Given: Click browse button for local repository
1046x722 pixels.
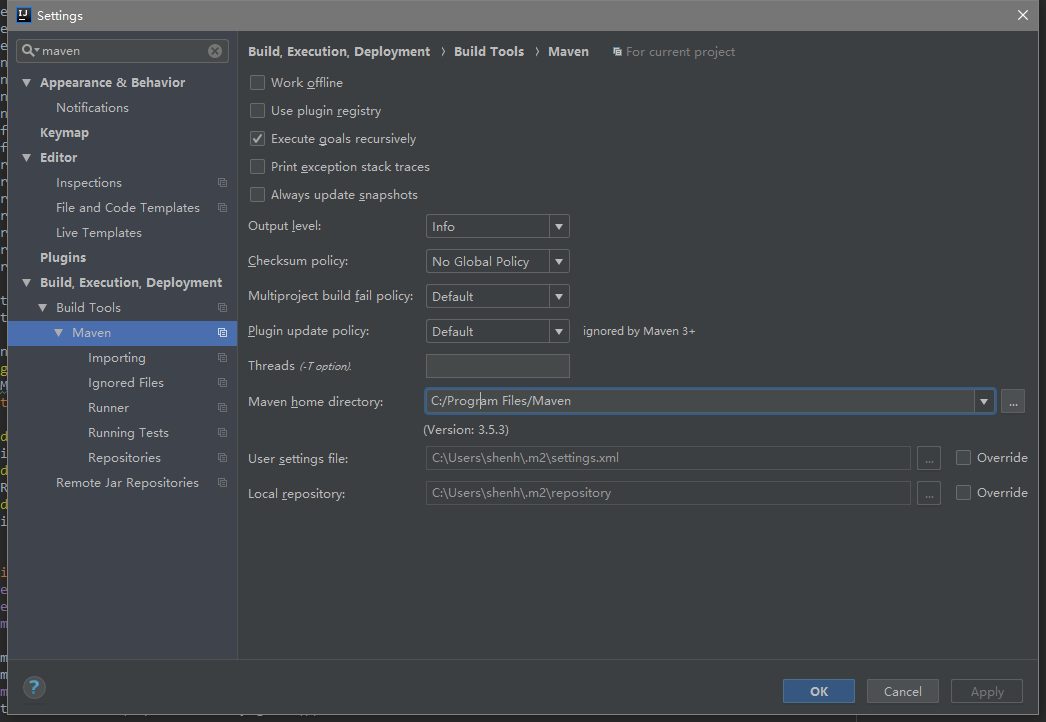Looking at the screenshot, I should (x=929, y=493).
